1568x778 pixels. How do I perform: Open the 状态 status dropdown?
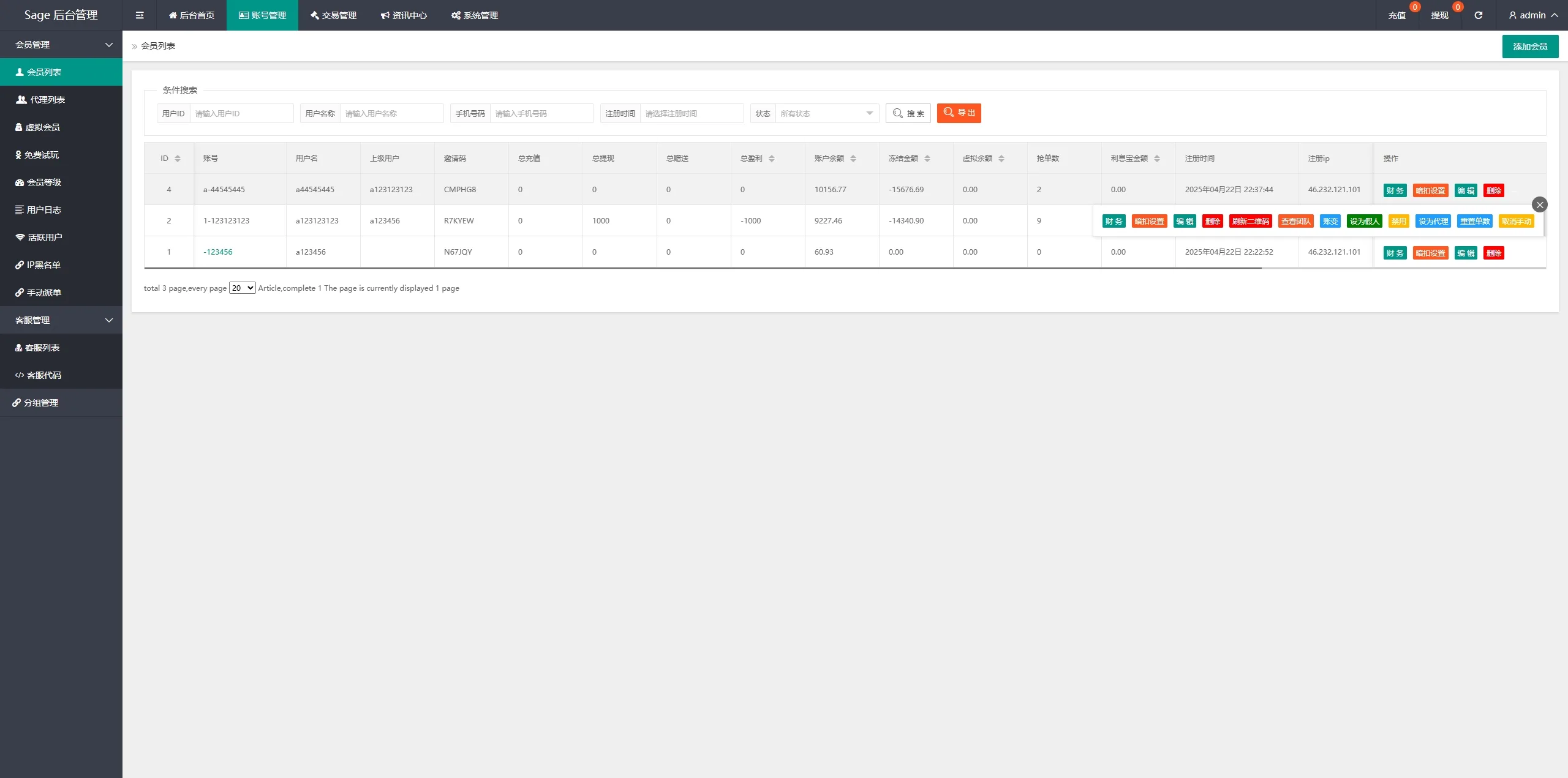click(x=826, y=113)
